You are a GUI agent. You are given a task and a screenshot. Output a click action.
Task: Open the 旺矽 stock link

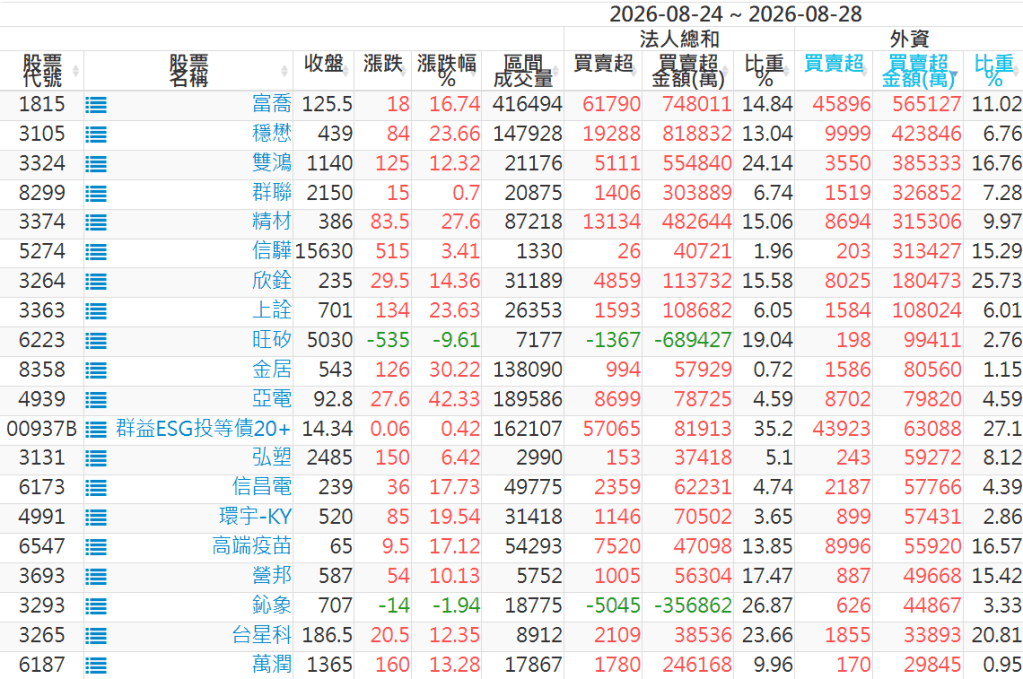click(271, 339)
